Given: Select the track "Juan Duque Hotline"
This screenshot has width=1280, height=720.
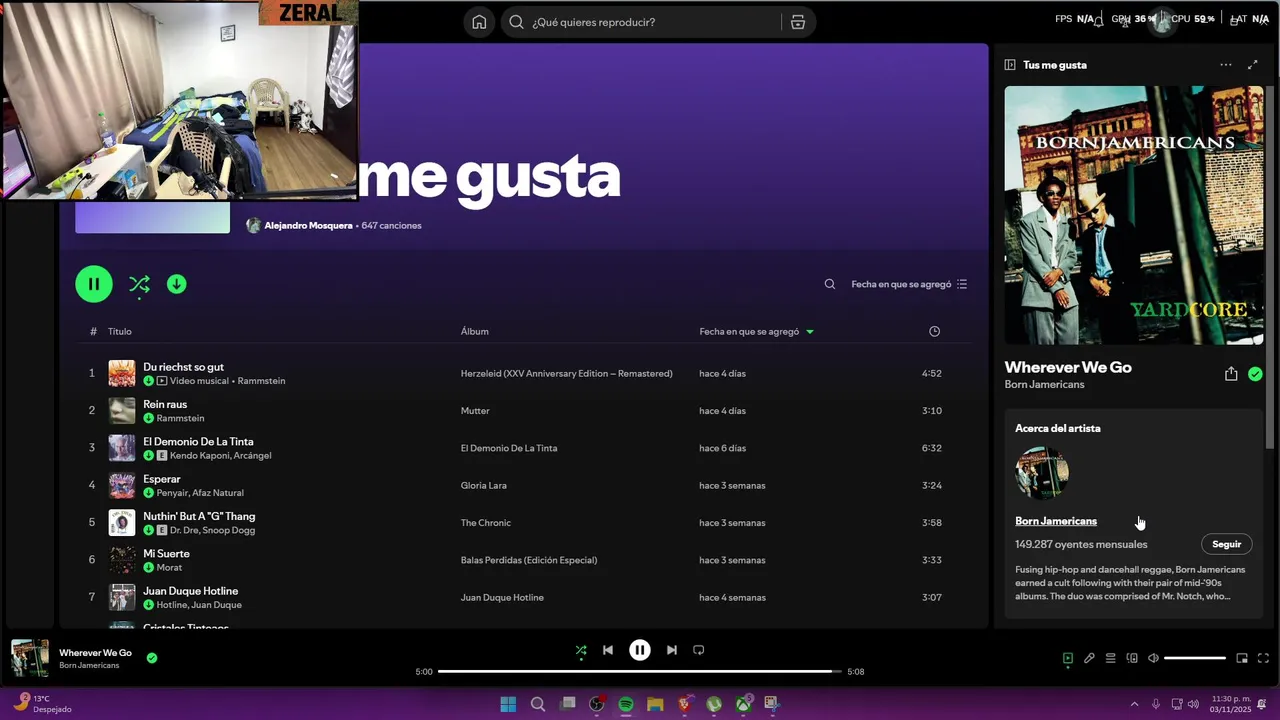Looking at the screenshot, I should click(x=190, y=591).
